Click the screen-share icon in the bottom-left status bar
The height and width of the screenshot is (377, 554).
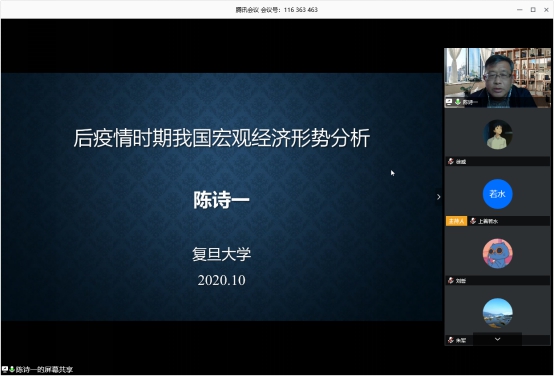coord(5,369)
